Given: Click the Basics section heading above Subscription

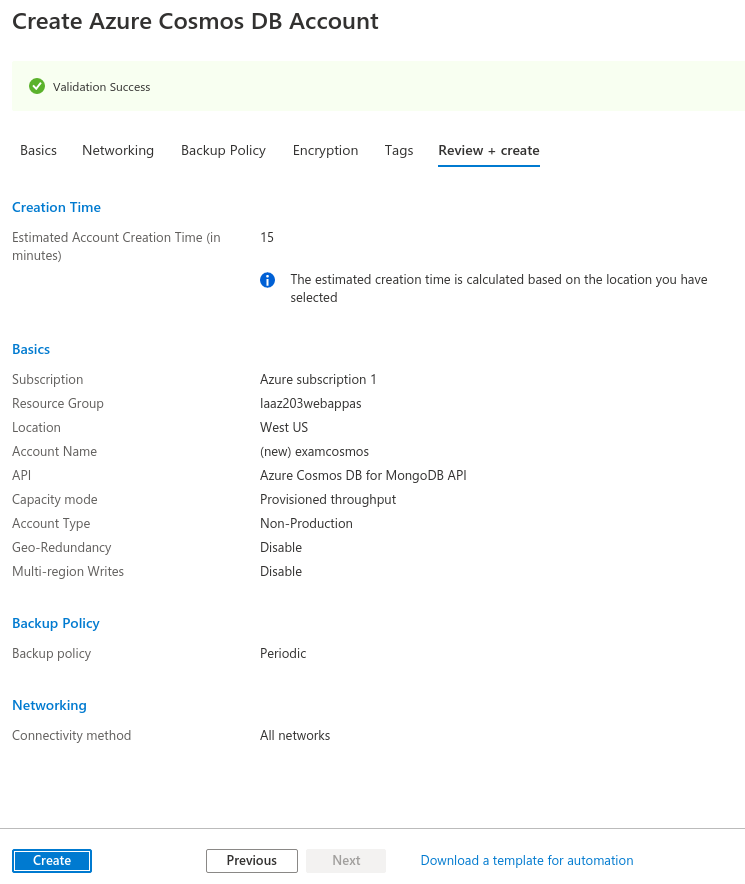Looking at the screenshot, I should 31,349.
